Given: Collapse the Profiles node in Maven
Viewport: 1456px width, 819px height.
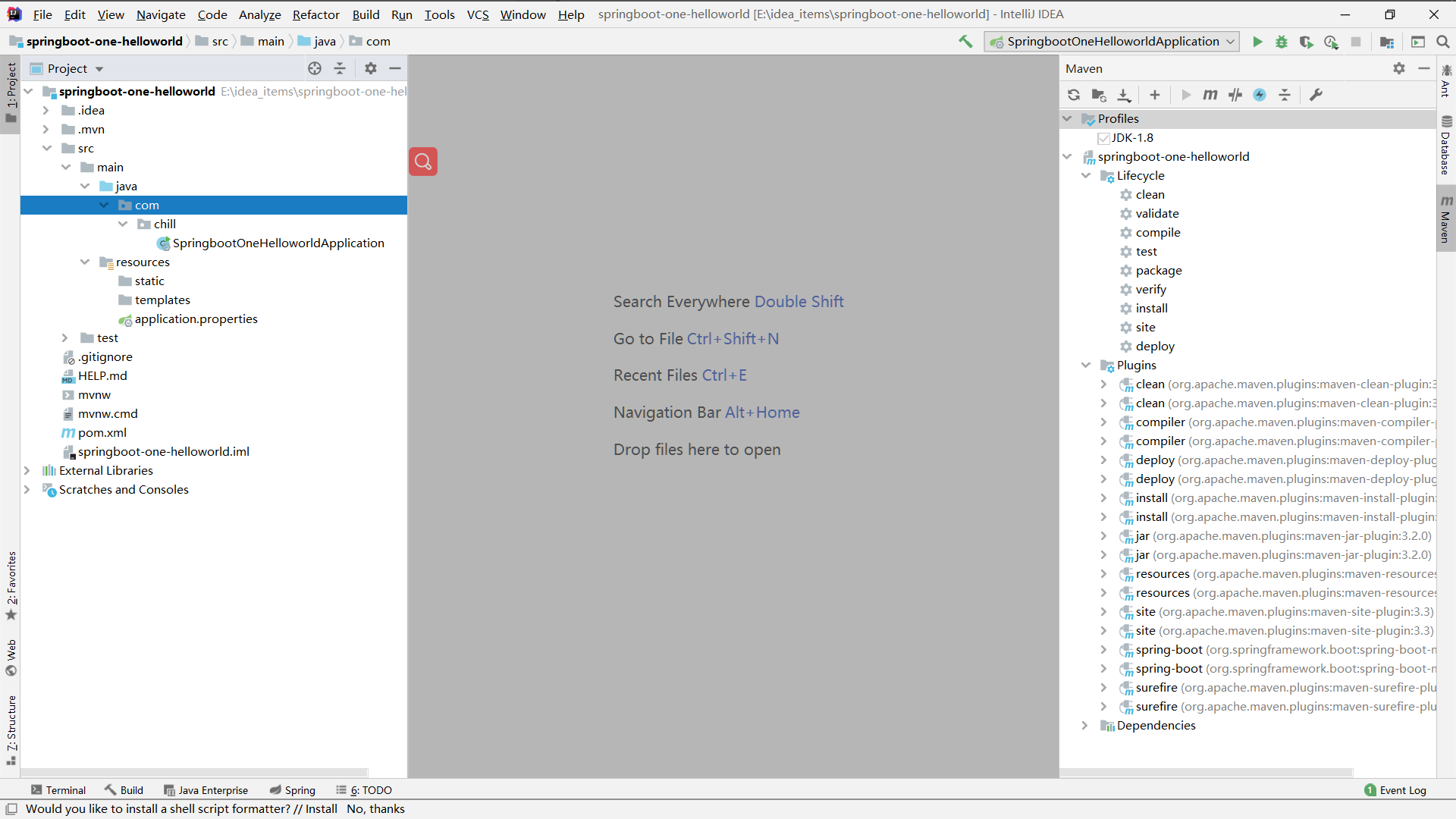Looking at the screenshot, I should 1067,118.
